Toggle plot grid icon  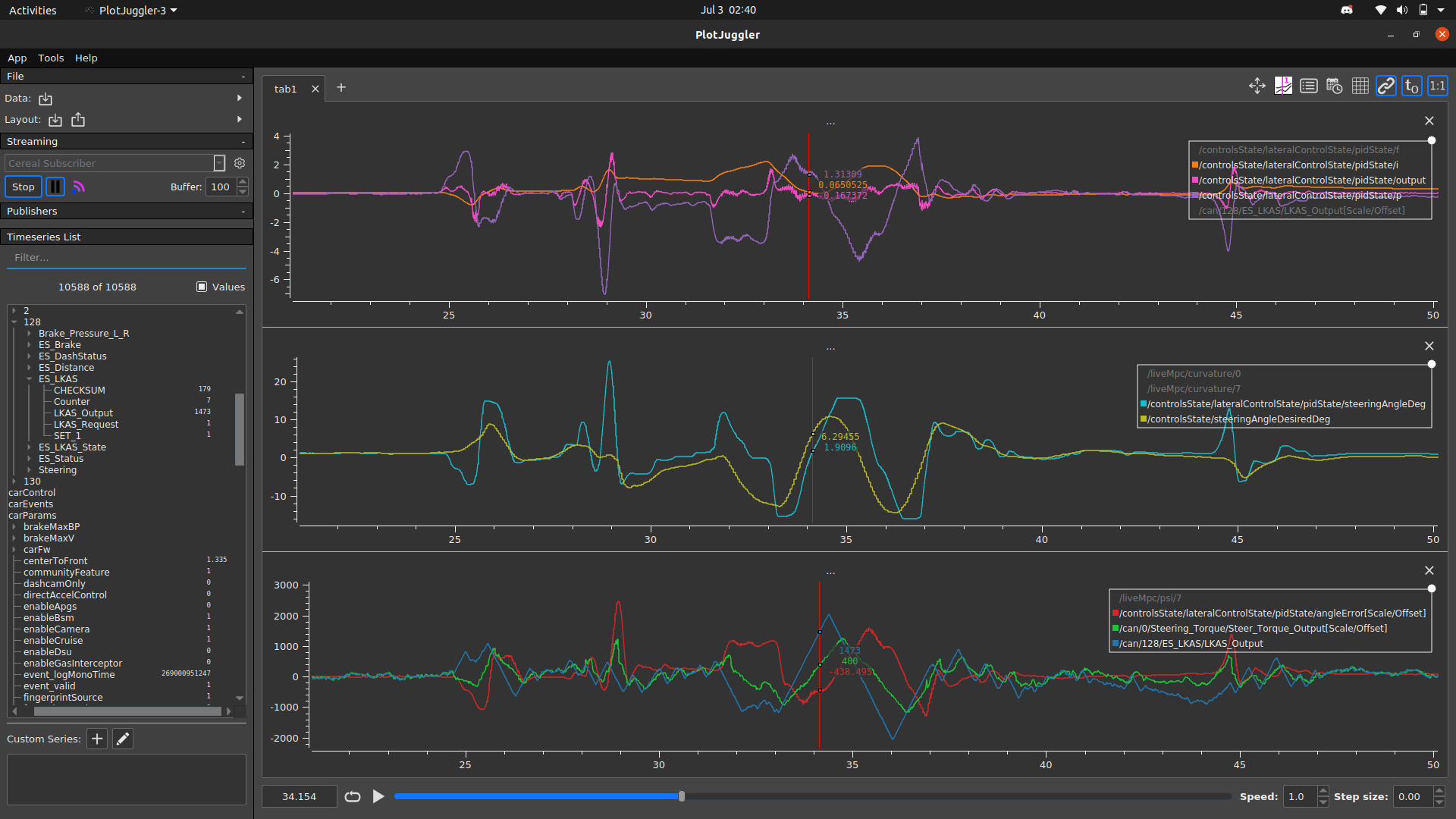click(x=1360, y=86)
